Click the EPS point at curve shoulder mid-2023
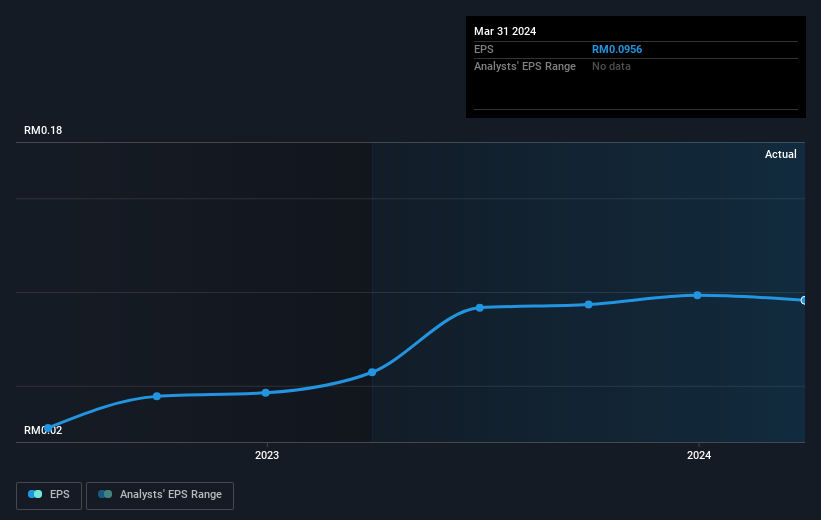Viewport: 821px width, 520px height. click(x=480, y=308)
